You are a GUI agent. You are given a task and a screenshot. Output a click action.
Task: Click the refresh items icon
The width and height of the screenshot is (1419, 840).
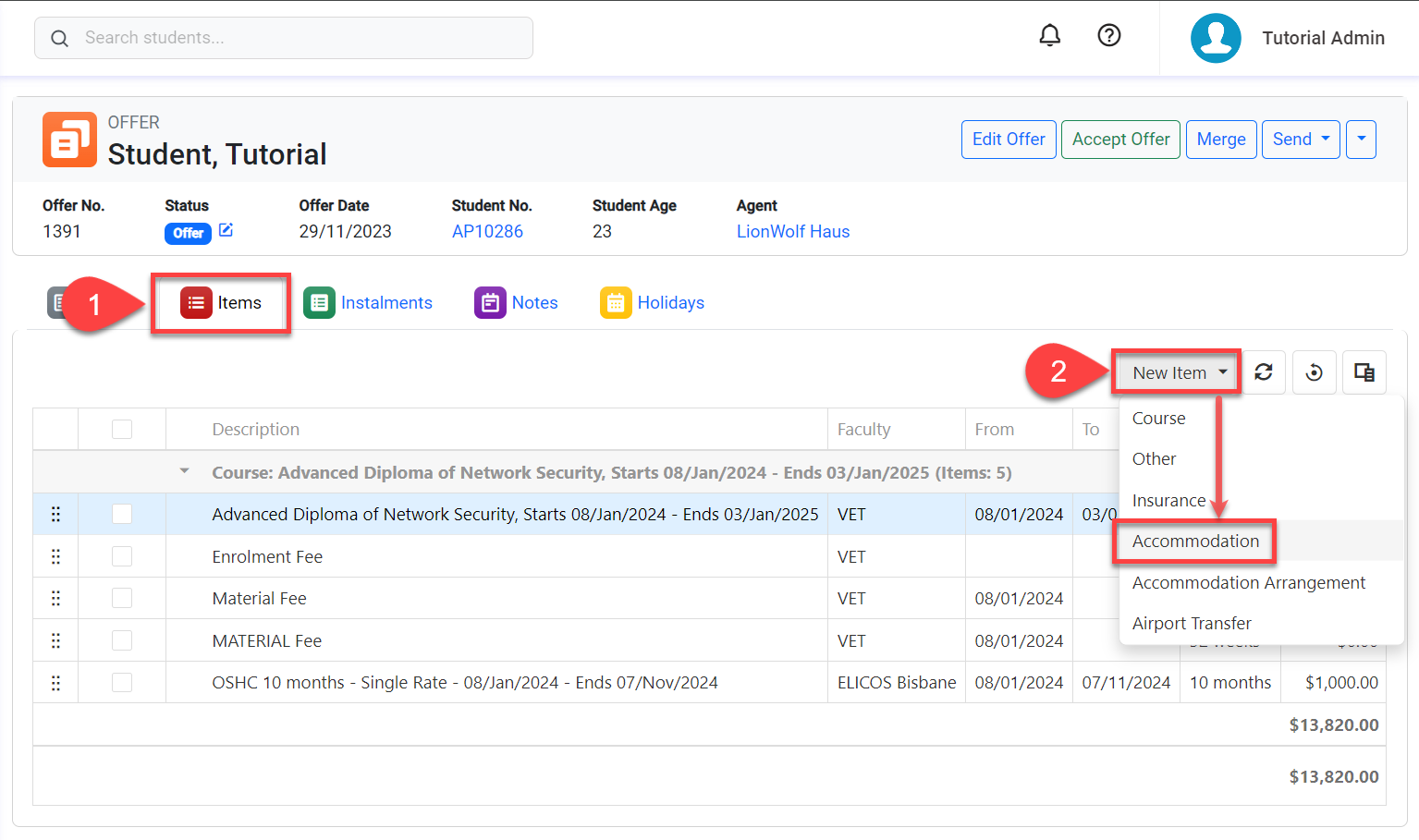[1264, 372]
